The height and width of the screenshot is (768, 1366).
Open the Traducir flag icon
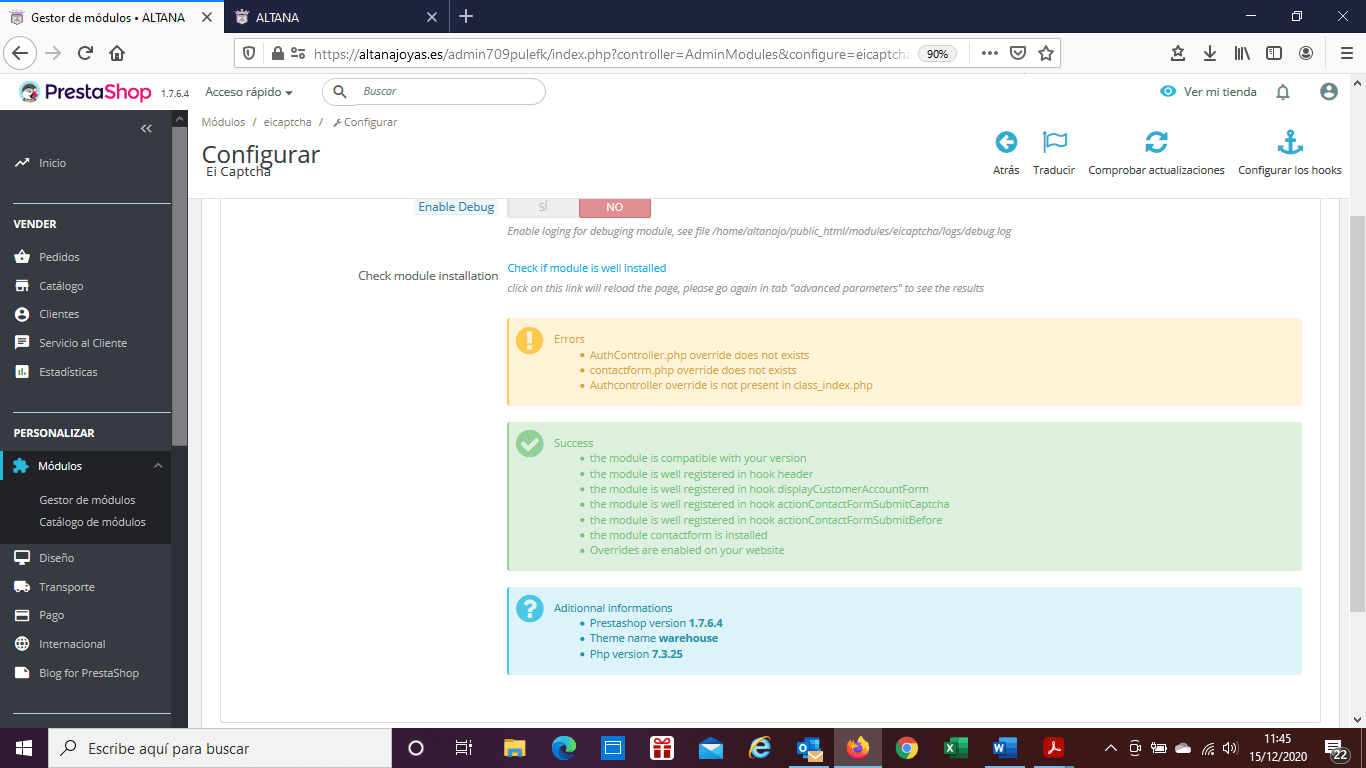click(x=1054, y=142)
